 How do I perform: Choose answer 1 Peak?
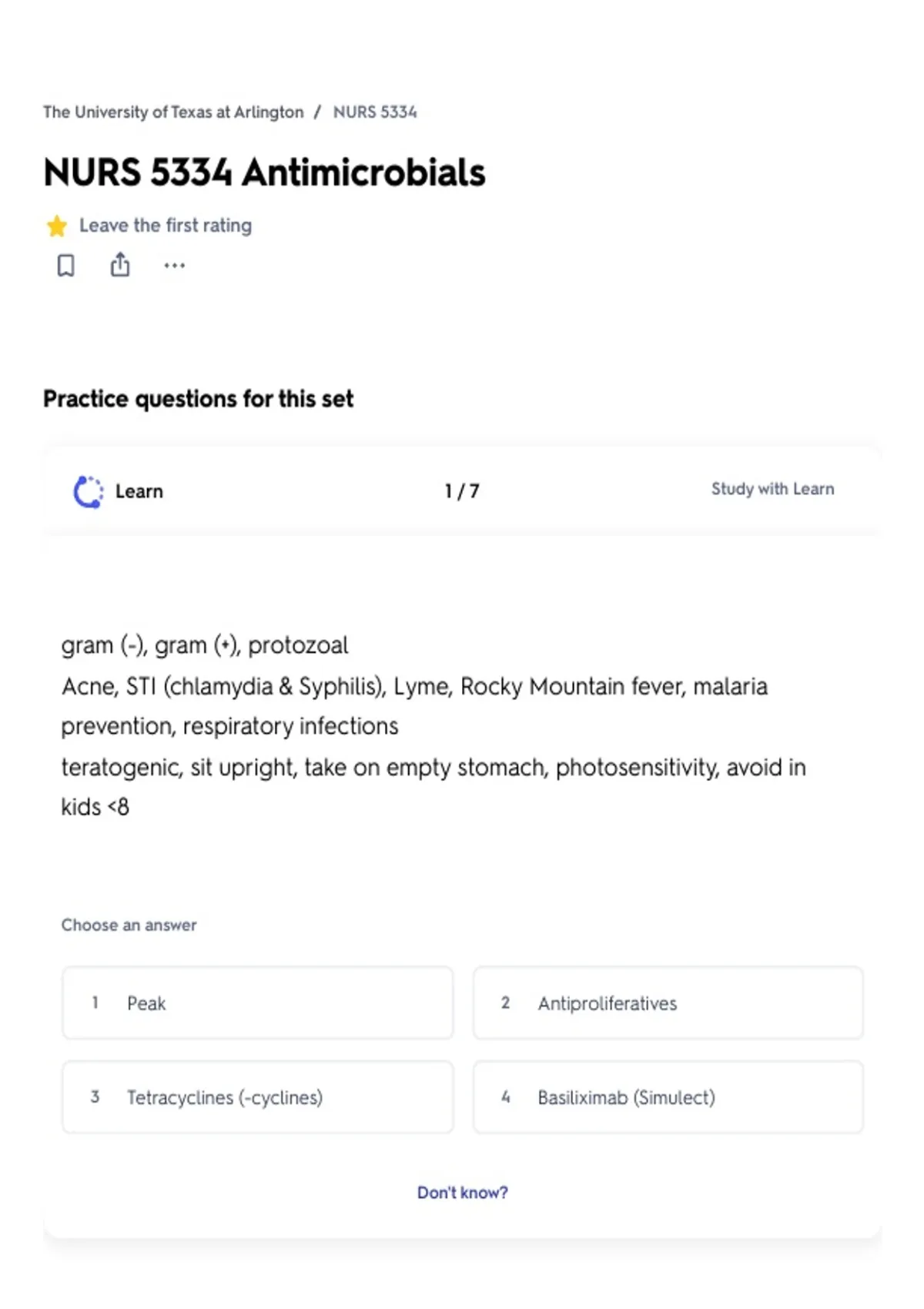tap(258, 1003)
